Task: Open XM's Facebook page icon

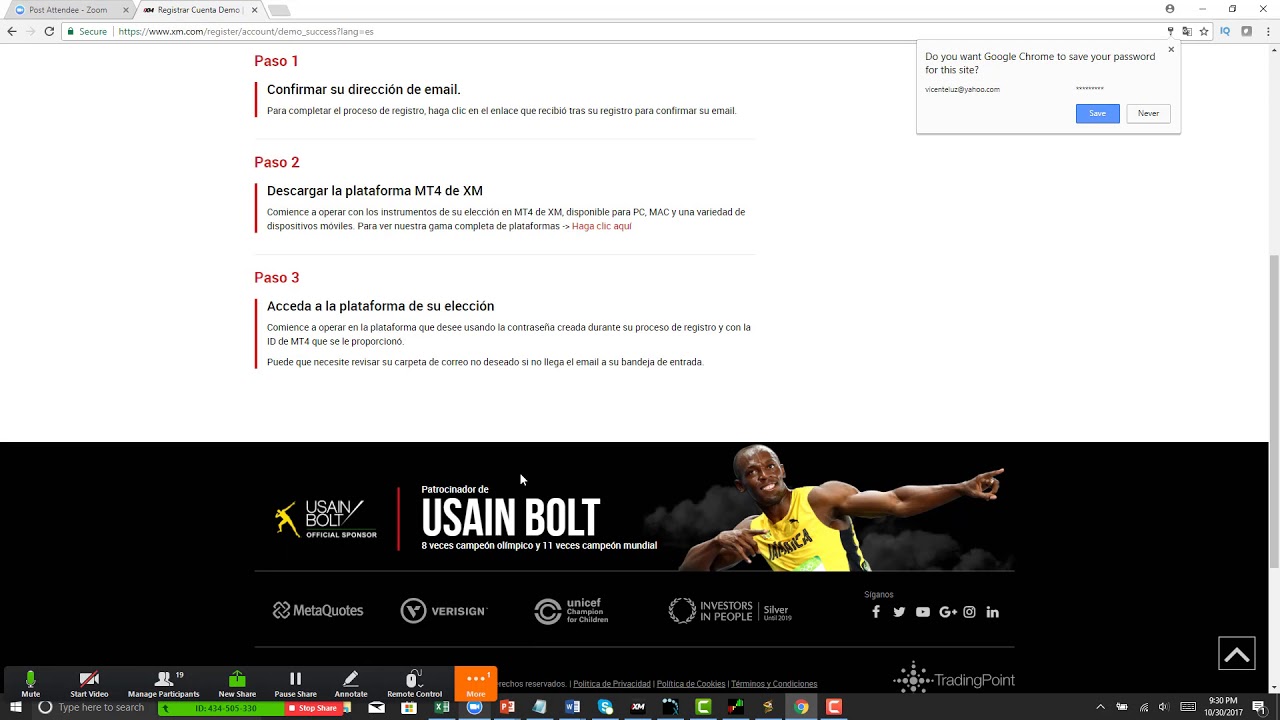Action: (876, 612)
